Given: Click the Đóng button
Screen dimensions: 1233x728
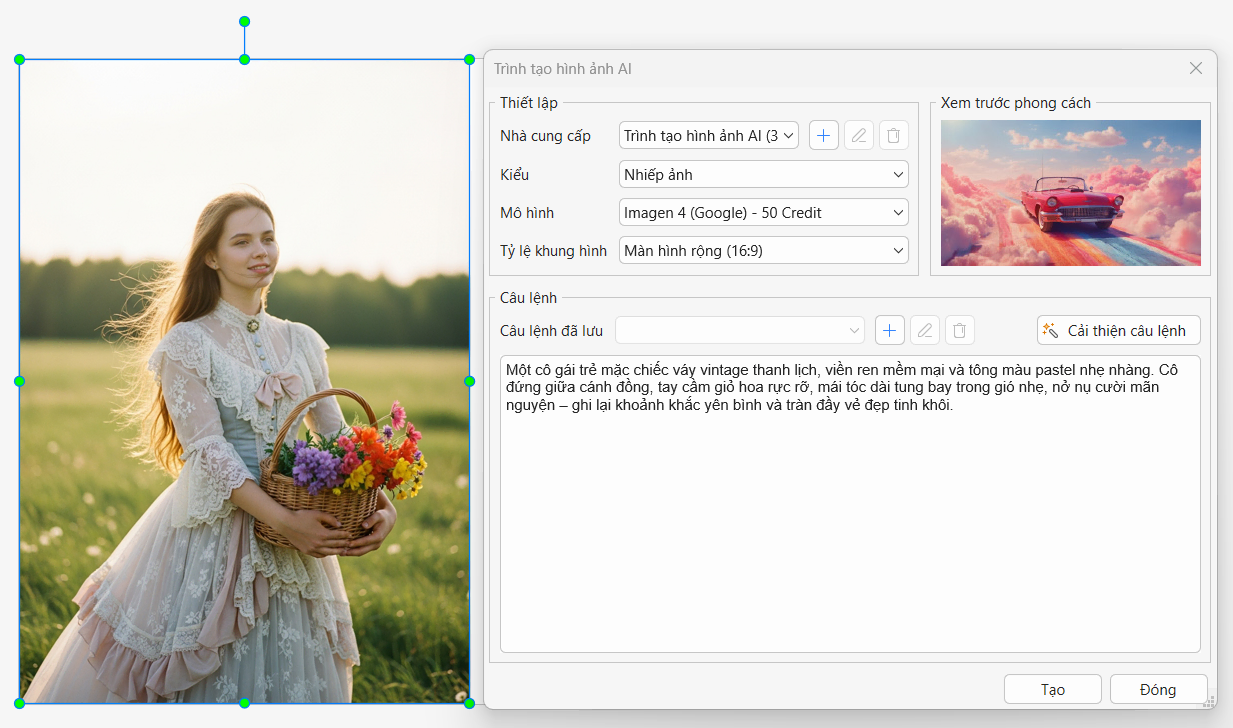Looking at the screenshot, I should [x=1158, y=689].
